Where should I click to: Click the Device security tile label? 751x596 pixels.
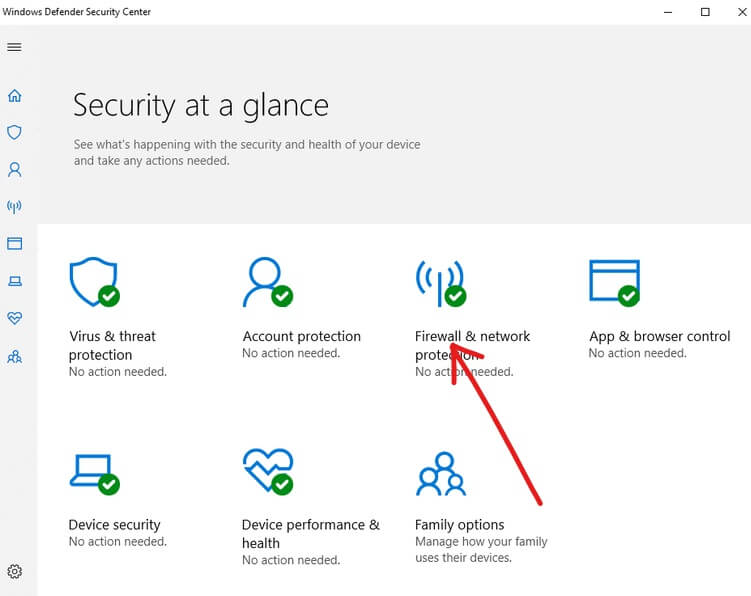114,525
